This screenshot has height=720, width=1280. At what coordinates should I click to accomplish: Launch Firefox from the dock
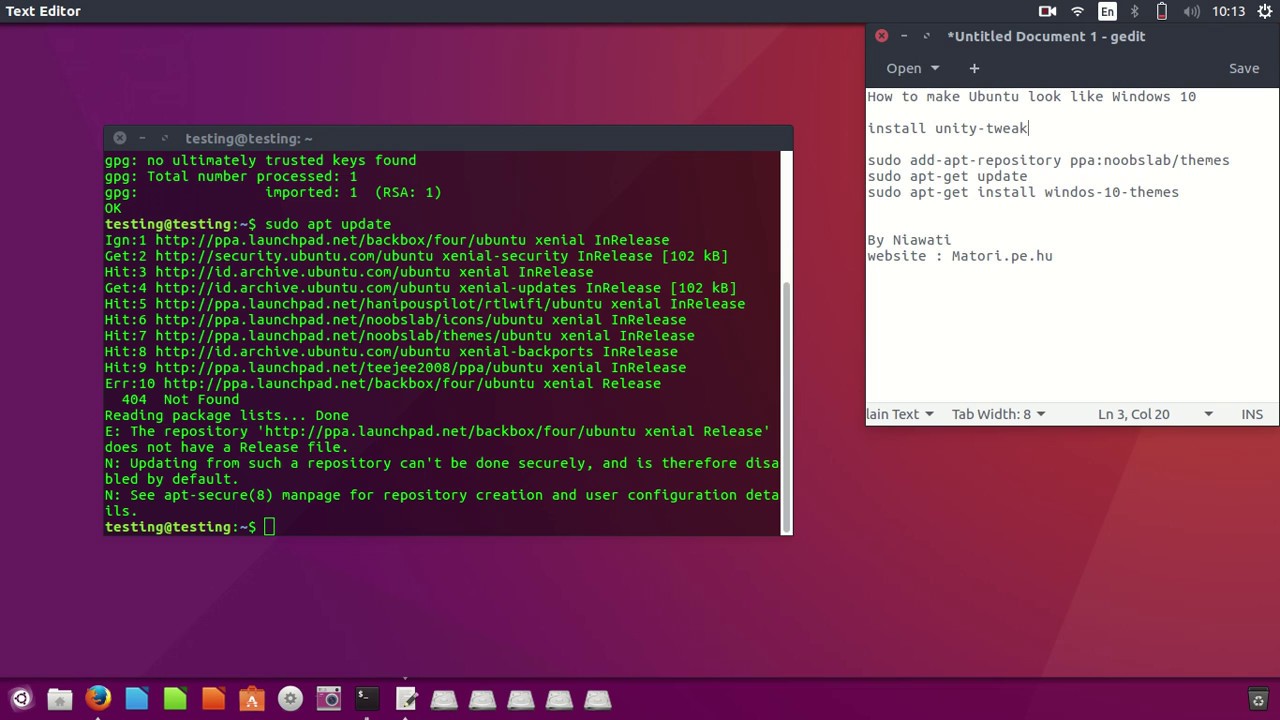[x=98, y=699]
